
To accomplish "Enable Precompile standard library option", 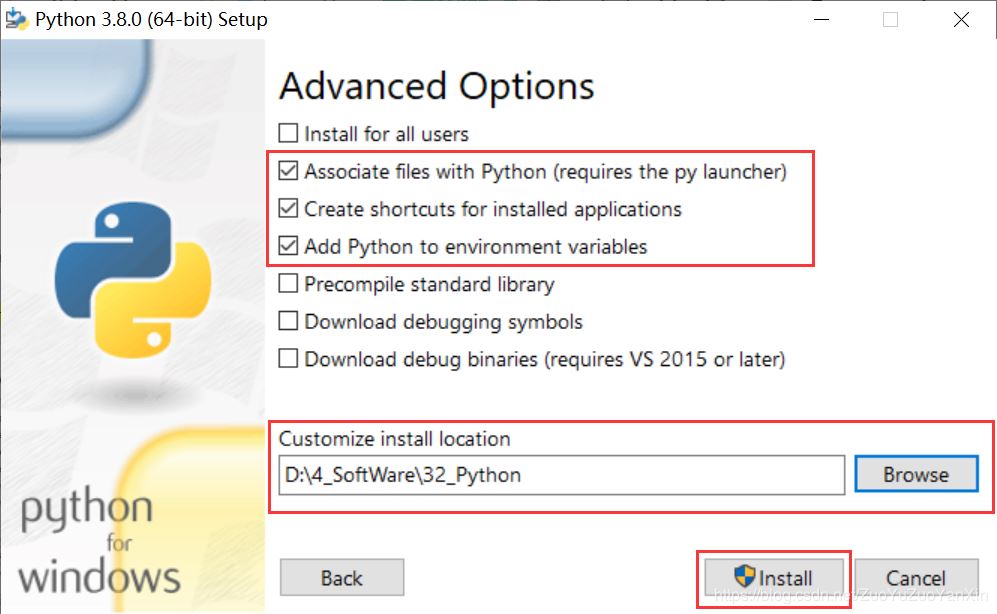I will click(288, 284).
